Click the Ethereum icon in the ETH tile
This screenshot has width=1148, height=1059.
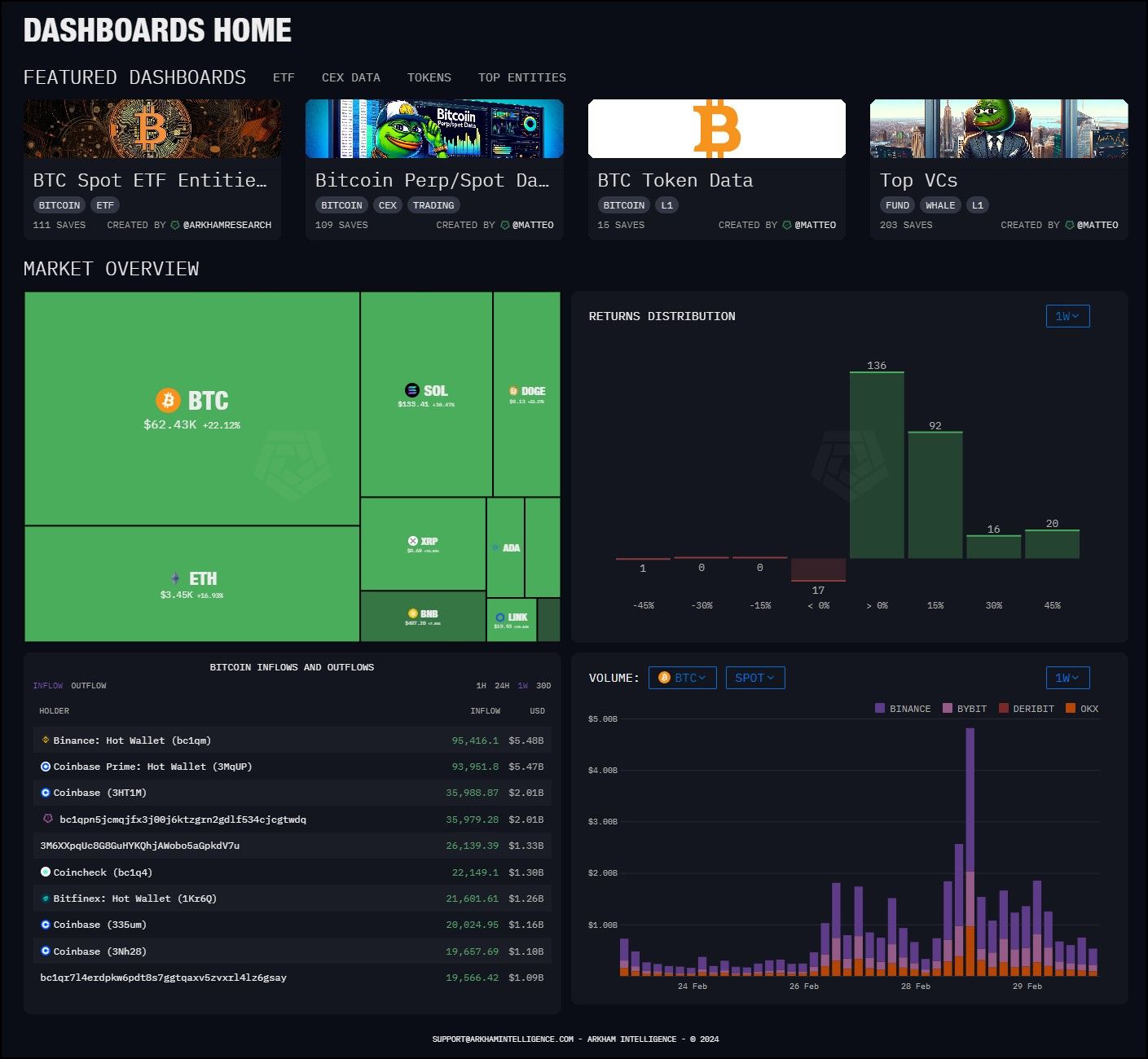tap(175, 578)
